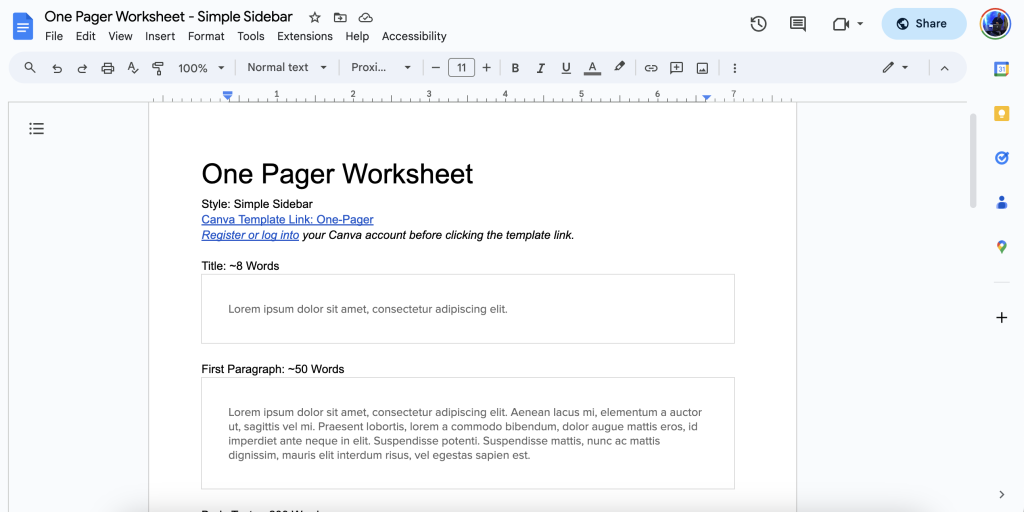Click the Share button

923,24
